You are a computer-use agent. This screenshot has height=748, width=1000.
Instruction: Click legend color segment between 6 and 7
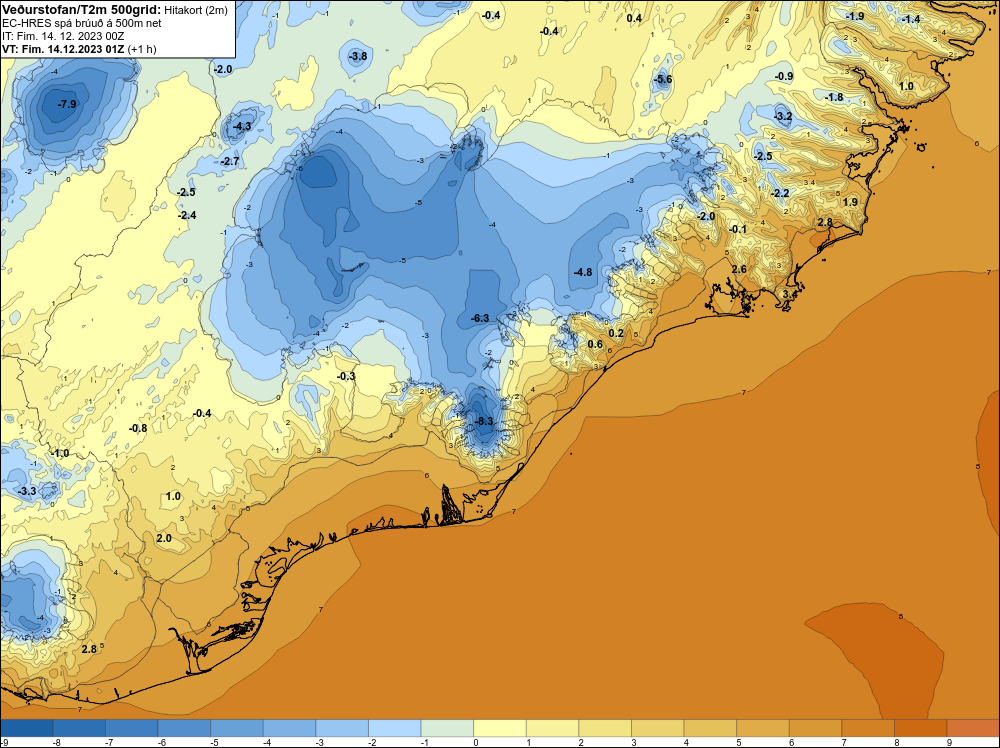tap(816, 728)
